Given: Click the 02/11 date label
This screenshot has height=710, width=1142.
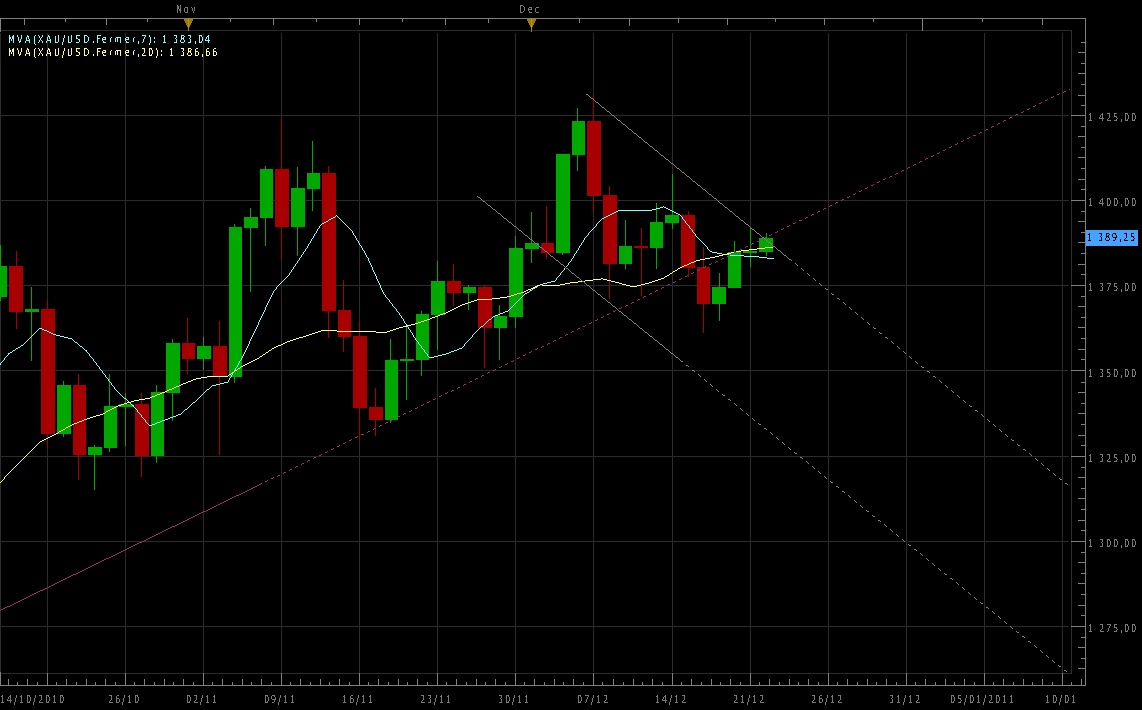Looking at the screenshot, I should coord(202,698).
